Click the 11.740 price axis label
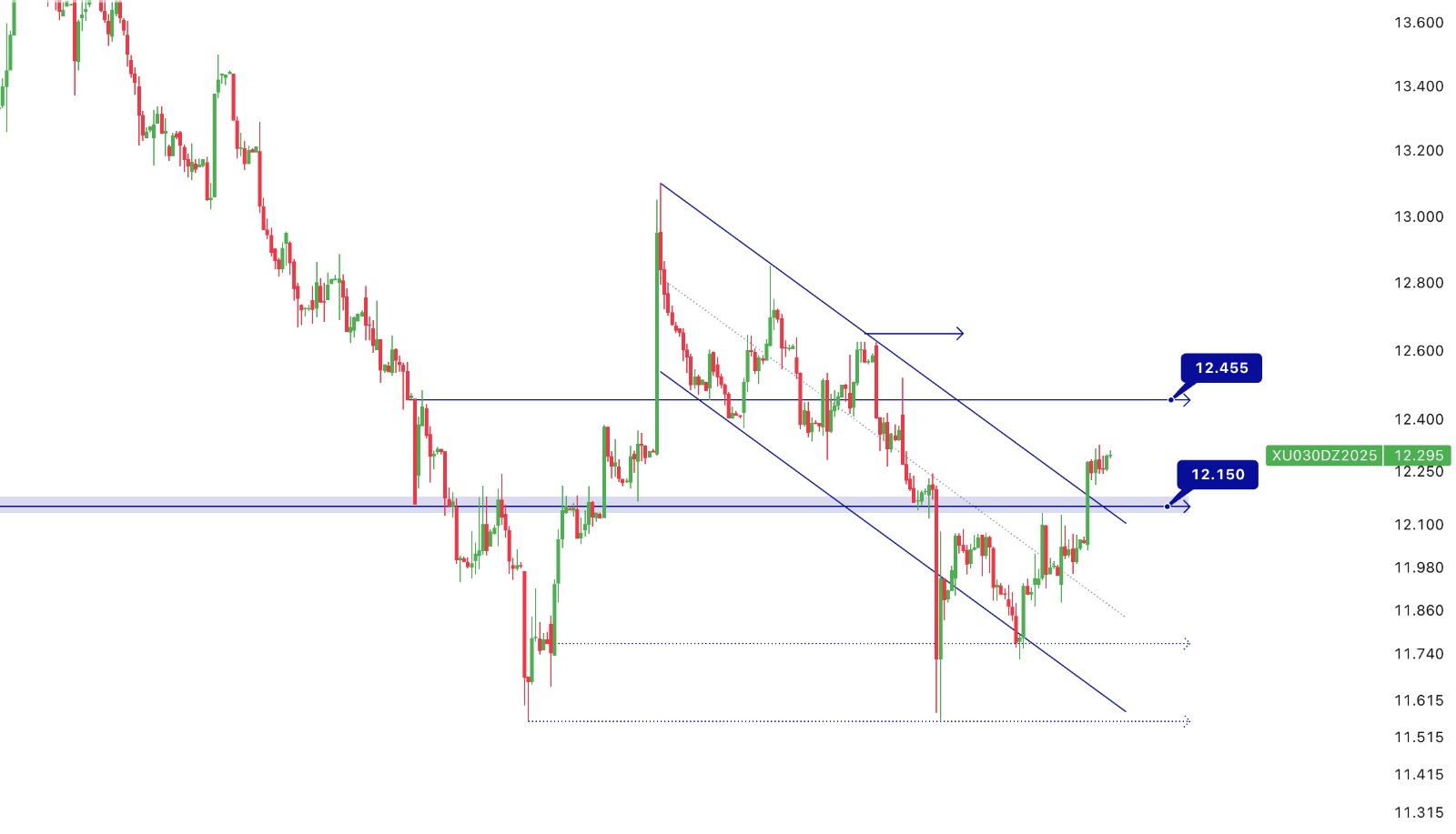Image resolution: width=1456 pixels, height=834 pixels. click(1419, 654)
